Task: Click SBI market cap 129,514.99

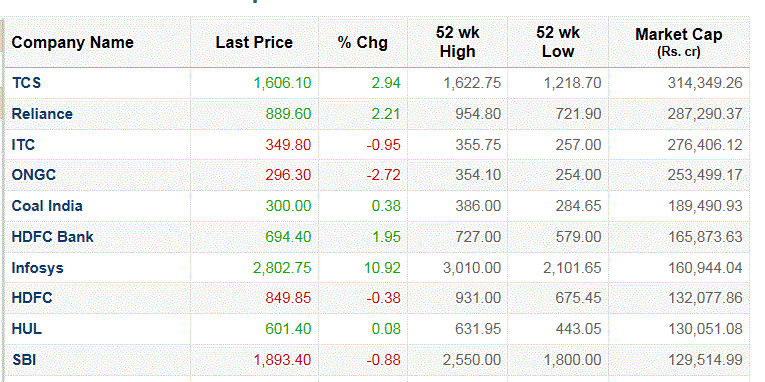Action: pos(705,360)
